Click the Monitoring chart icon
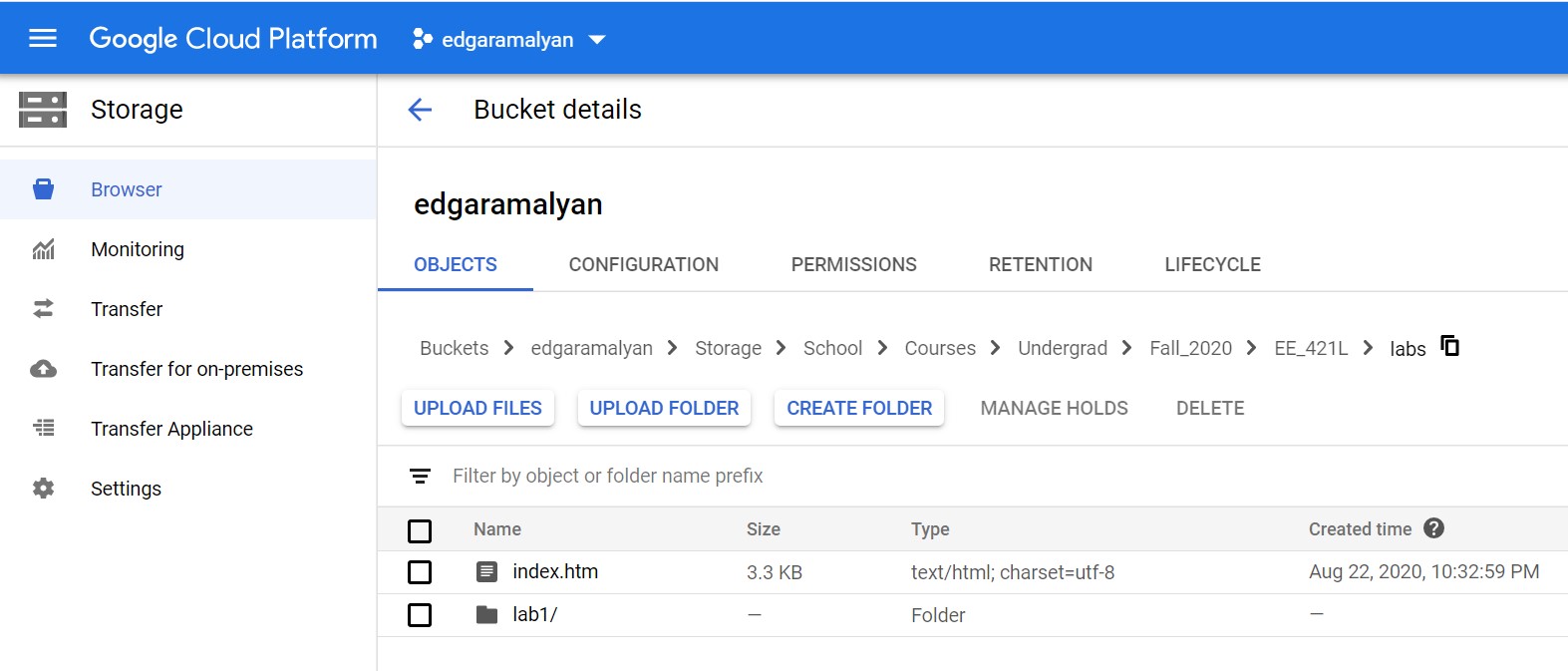This screenshot has width=1568, height=671. (43, 249)
